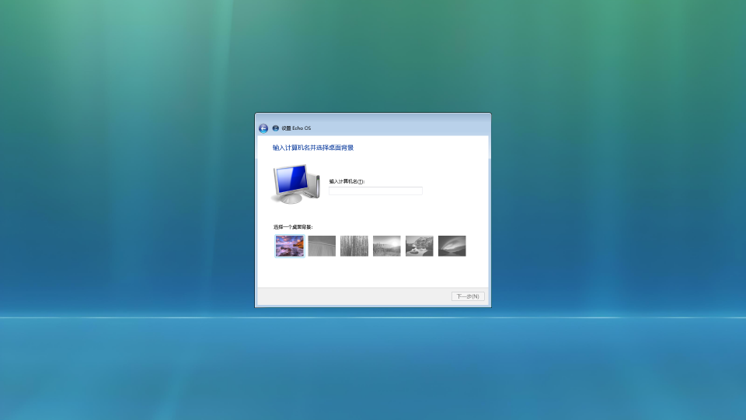The image size is (746, 420).
Task: Click the 设置 Echo OS window title
Action: (x=296, y=128)
